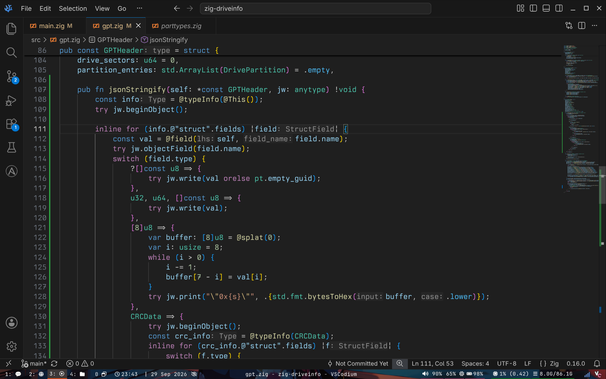Click the CRCData switch case on line 130
Screen dimensions: 606x379
(x=145, y=316)
